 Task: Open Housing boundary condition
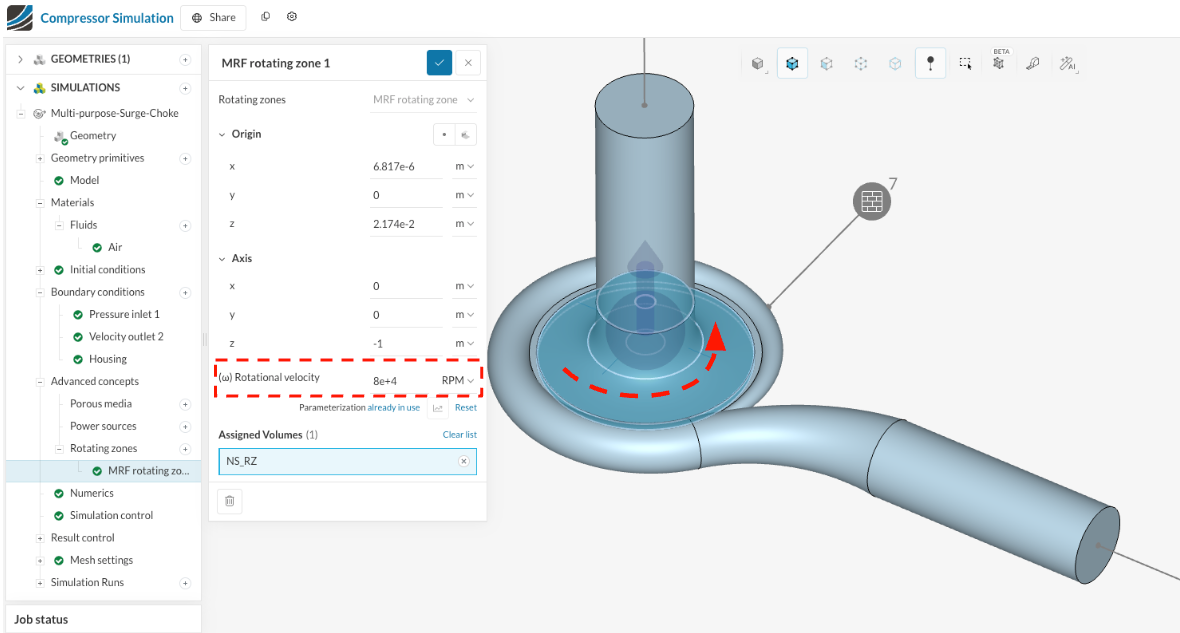(x=108, y=360)
